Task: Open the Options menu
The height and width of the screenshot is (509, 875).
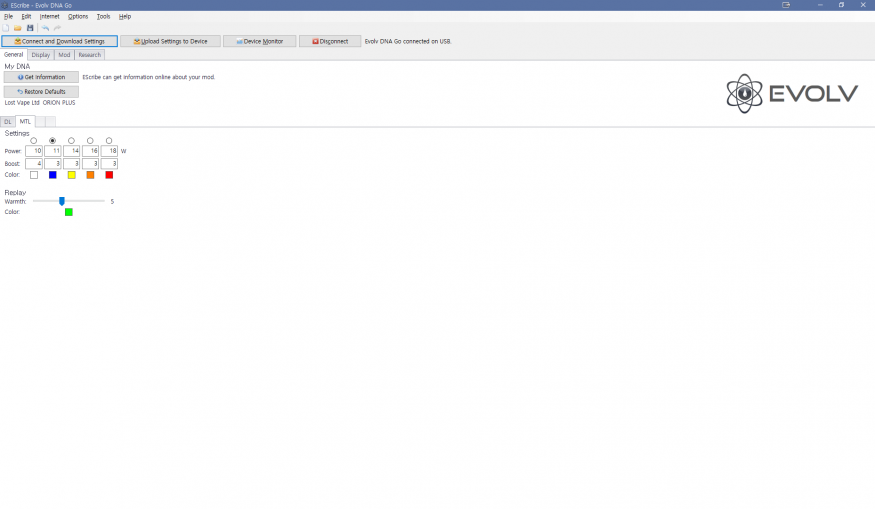Action: 78,16
